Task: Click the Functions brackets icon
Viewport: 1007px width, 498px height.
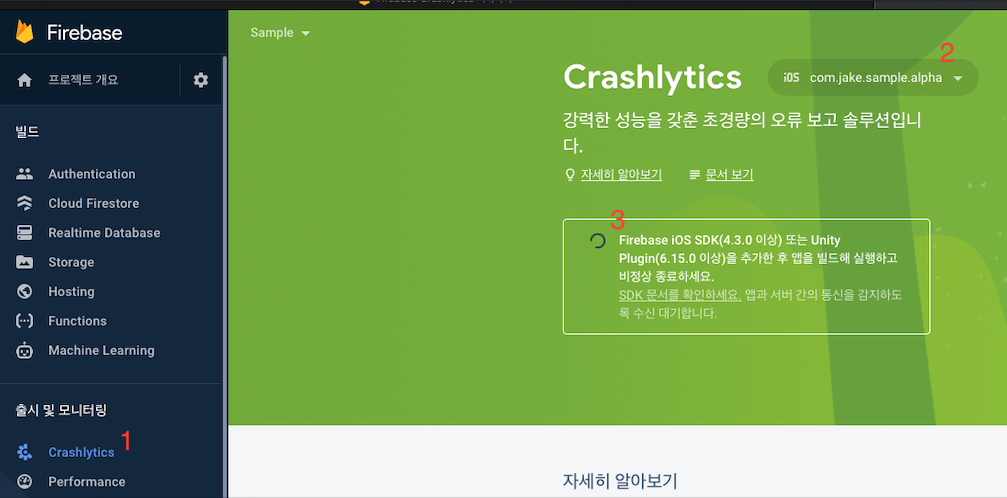Action: (x=24, y=321)
